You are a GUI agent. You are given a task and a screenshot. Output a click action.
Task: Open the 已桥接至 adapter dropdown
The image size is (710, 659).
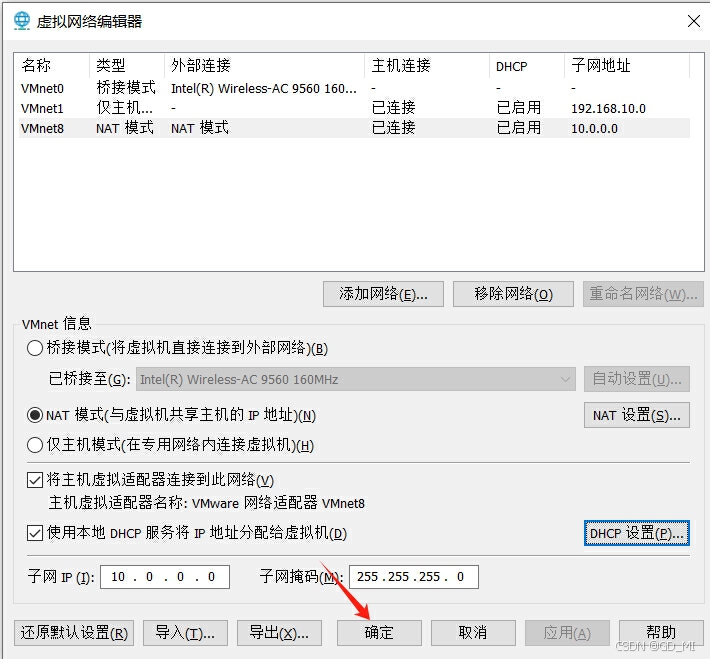(356, 379)
